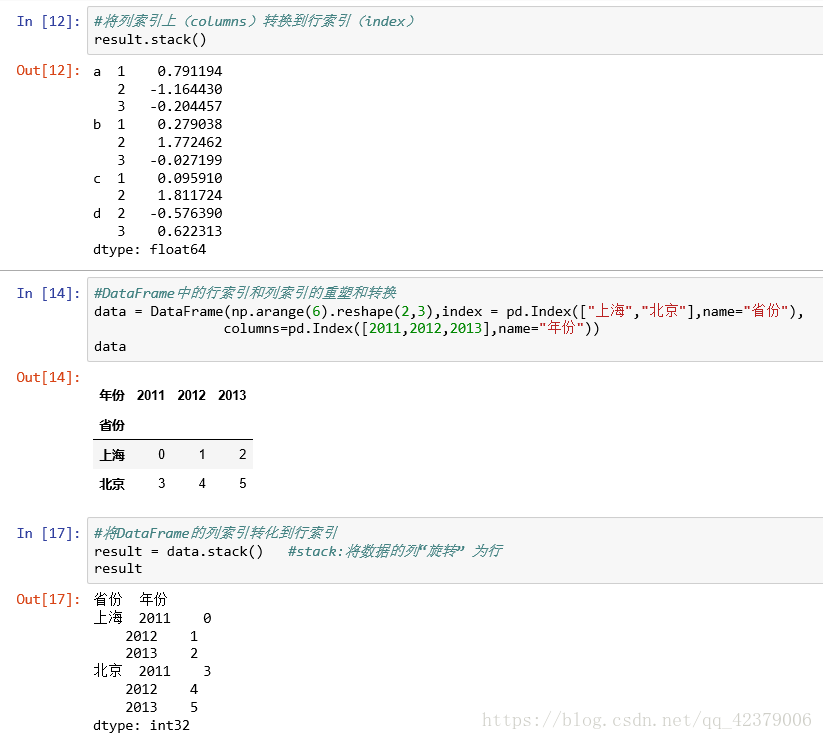Click the 上海 row label in table
Screen dimensions: 823x740
point(112,455)
